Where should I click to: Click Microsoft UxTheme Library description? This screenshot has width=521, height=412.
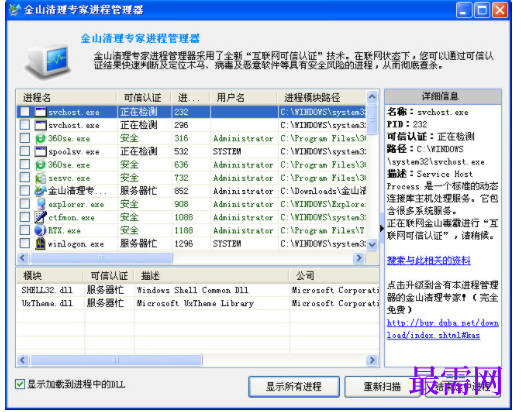click(x=195, y=303)
